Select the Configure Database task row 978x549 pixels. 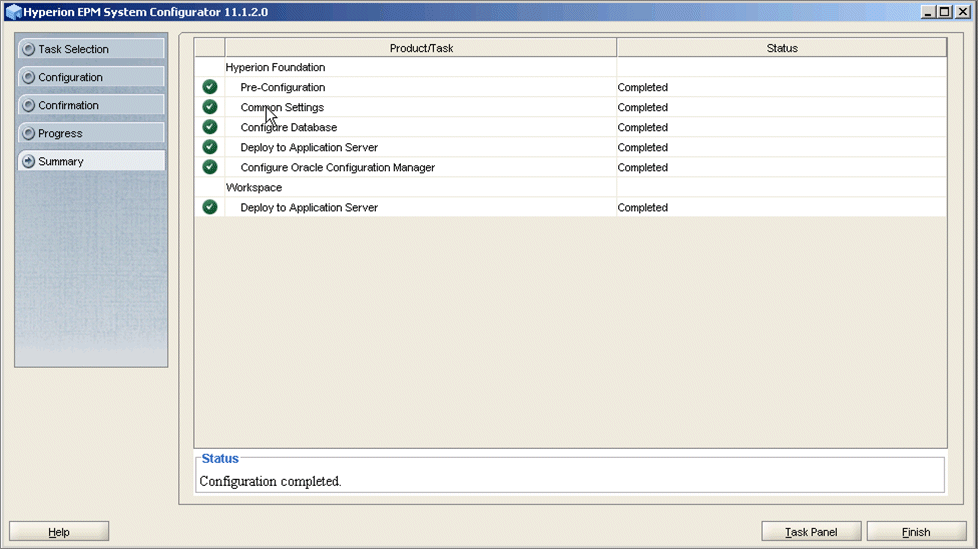click(x=570, y=127)
